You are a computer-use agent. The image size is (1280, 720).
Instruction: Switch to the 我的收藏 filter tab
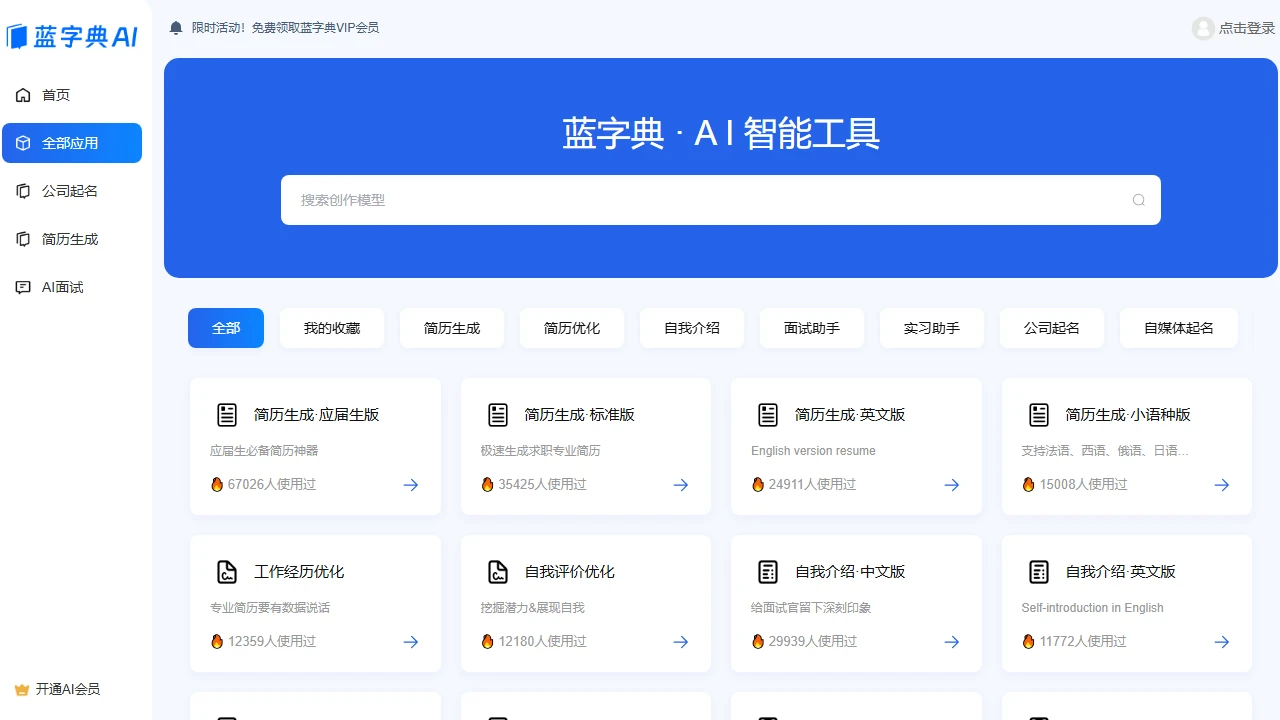[332, 327]
